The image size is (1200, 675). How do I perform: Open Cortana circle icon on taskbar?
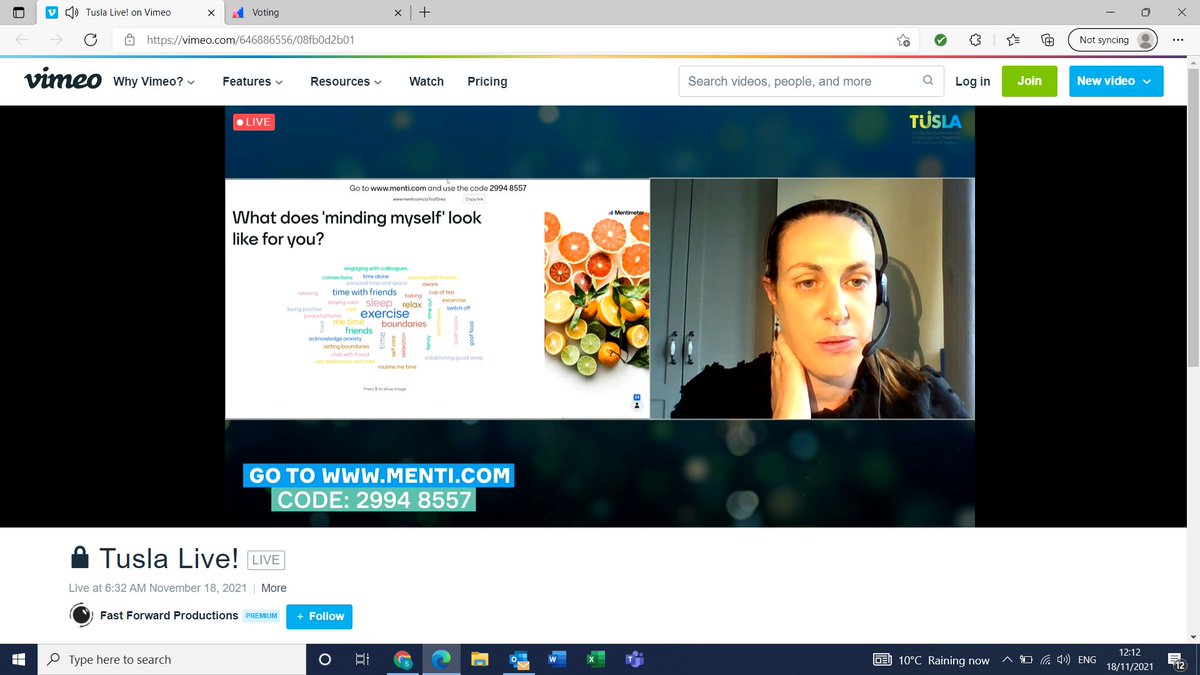[324, 660]
